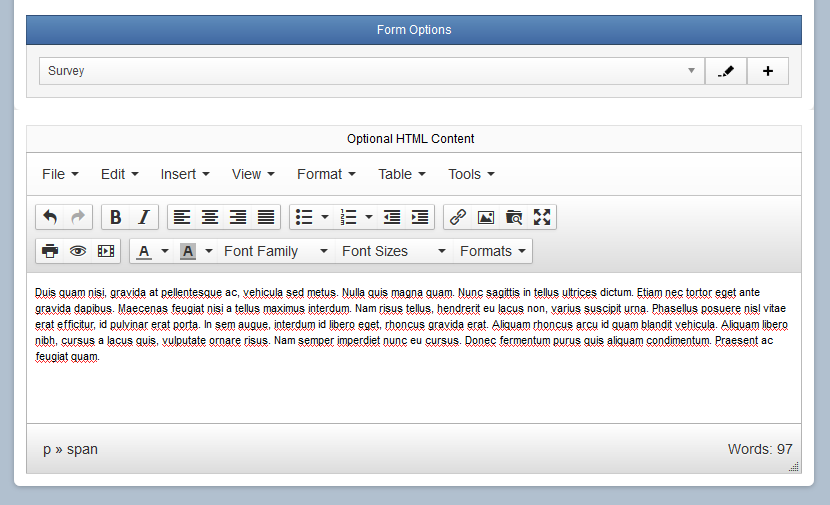Insert video with the film icon
Viewport: 830px width, 505px height.
(106, 251)
